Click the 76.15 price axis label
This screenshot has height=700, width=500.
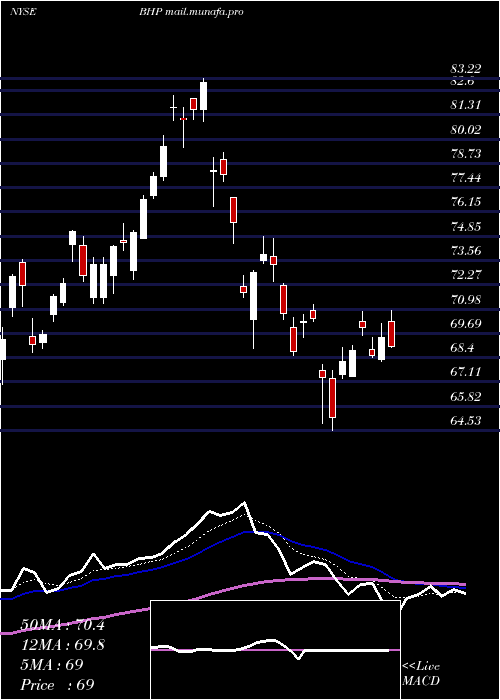pos(466,202)
